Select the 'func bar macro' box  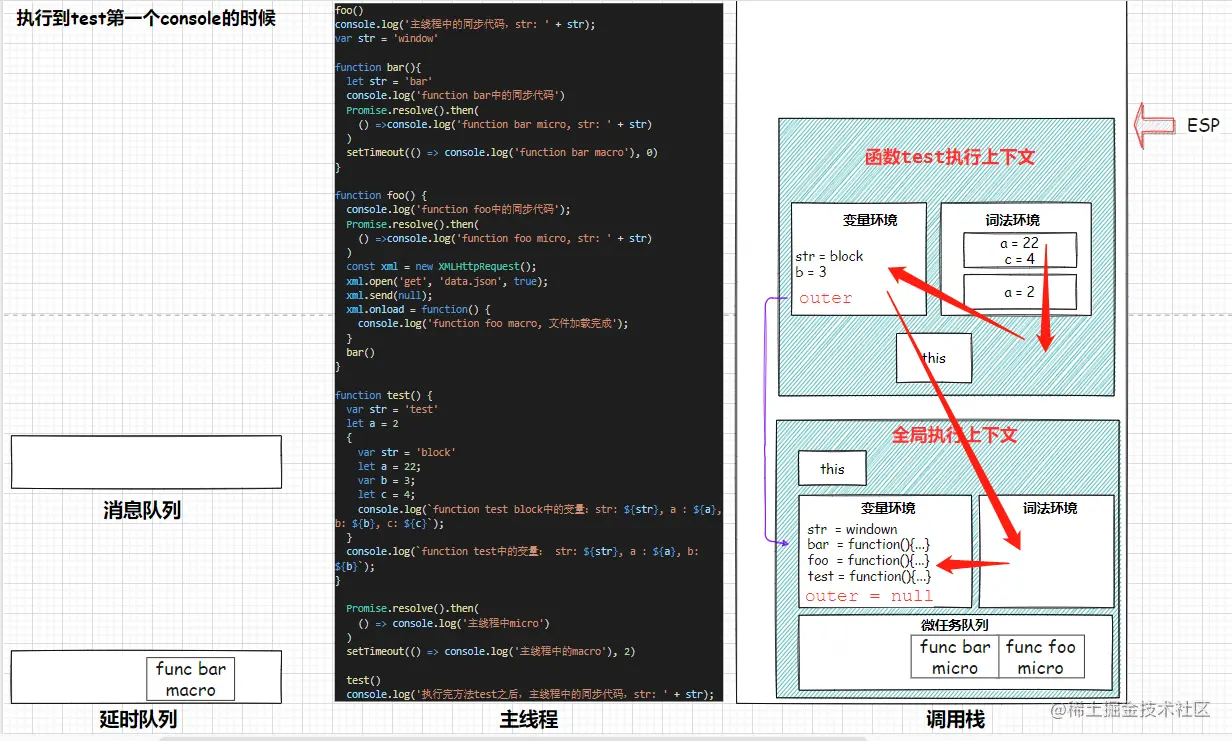pyautogui.click(x=191, y=679)
